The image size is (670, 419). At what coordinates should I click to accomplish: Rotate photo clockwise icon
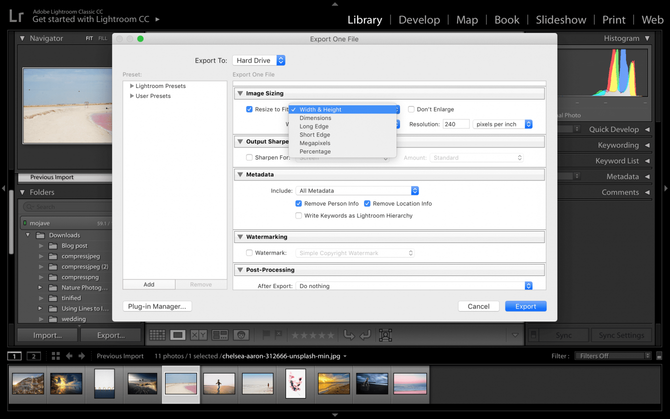[365, 335]
